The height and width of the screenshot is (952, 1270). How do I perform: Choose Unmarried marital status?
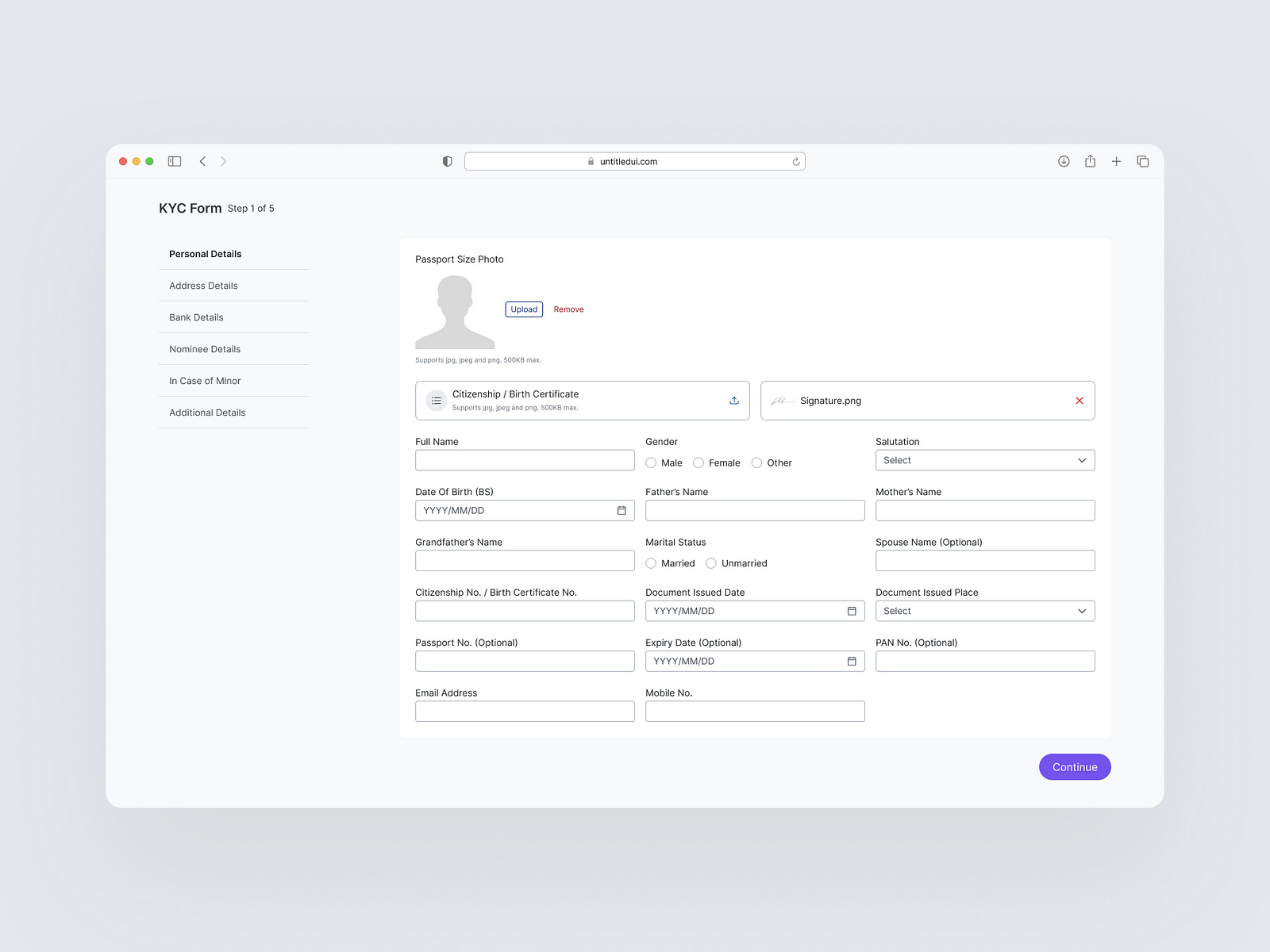pyautogui.click(x=710, y=563)
